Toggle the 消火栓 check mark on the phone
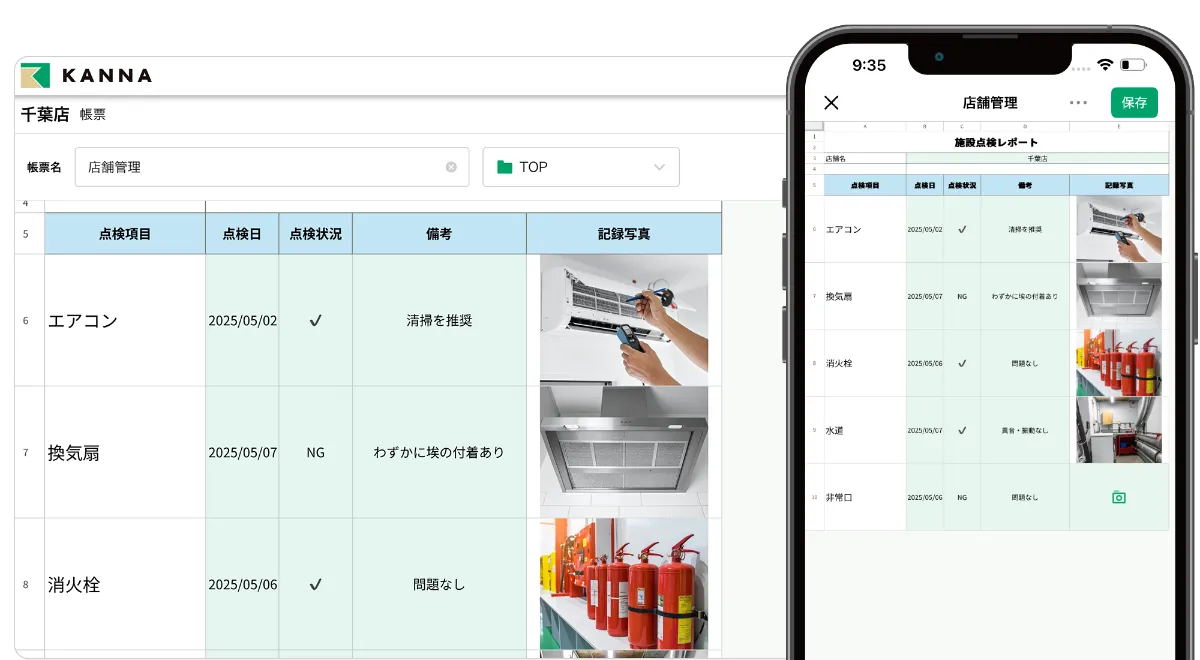The image size is (1200, 660). click(962, 363)
